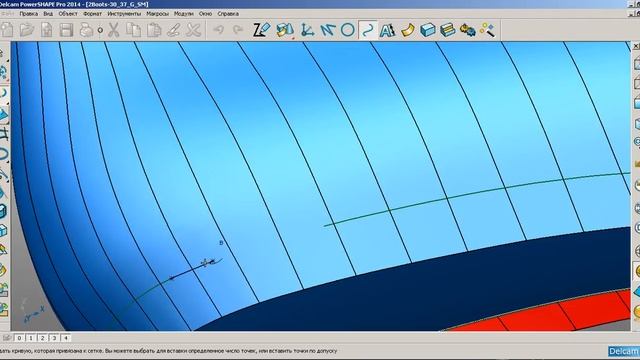Click the Paste clipboard icon
Screen dimensions: 640x360
[x=154, y=30]
